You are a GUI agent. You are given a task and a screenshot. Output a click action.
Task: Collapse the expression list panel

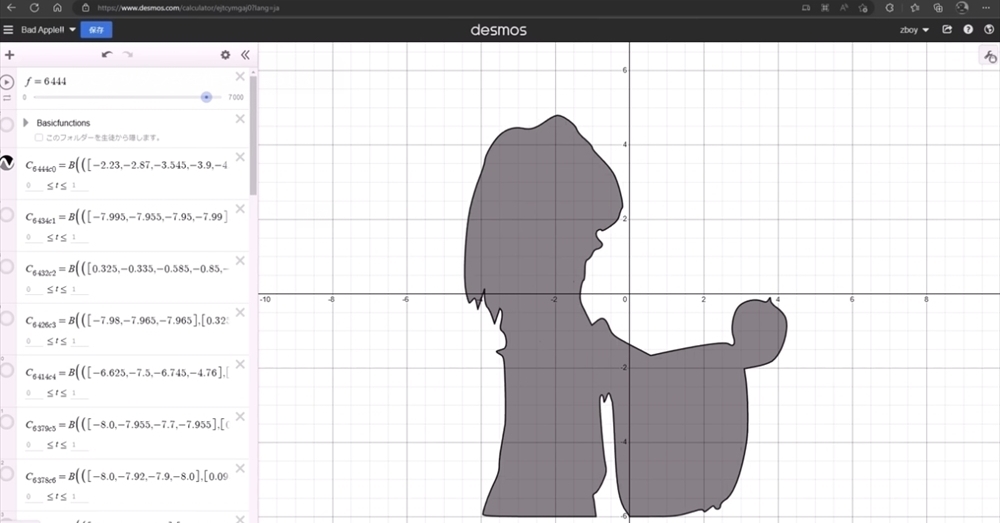(x=244, y=55)
